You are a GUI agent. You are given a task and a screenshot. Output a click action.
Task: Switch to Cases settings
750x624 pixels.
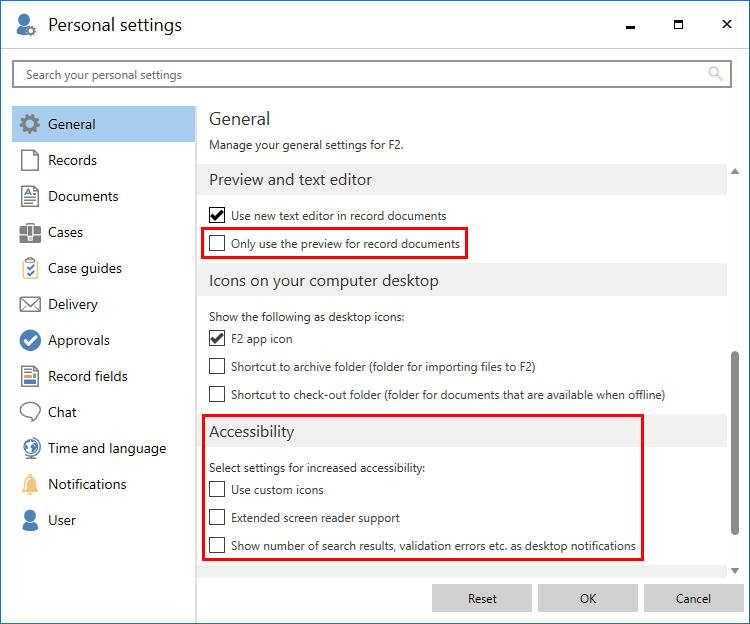[x=104, y=232]
